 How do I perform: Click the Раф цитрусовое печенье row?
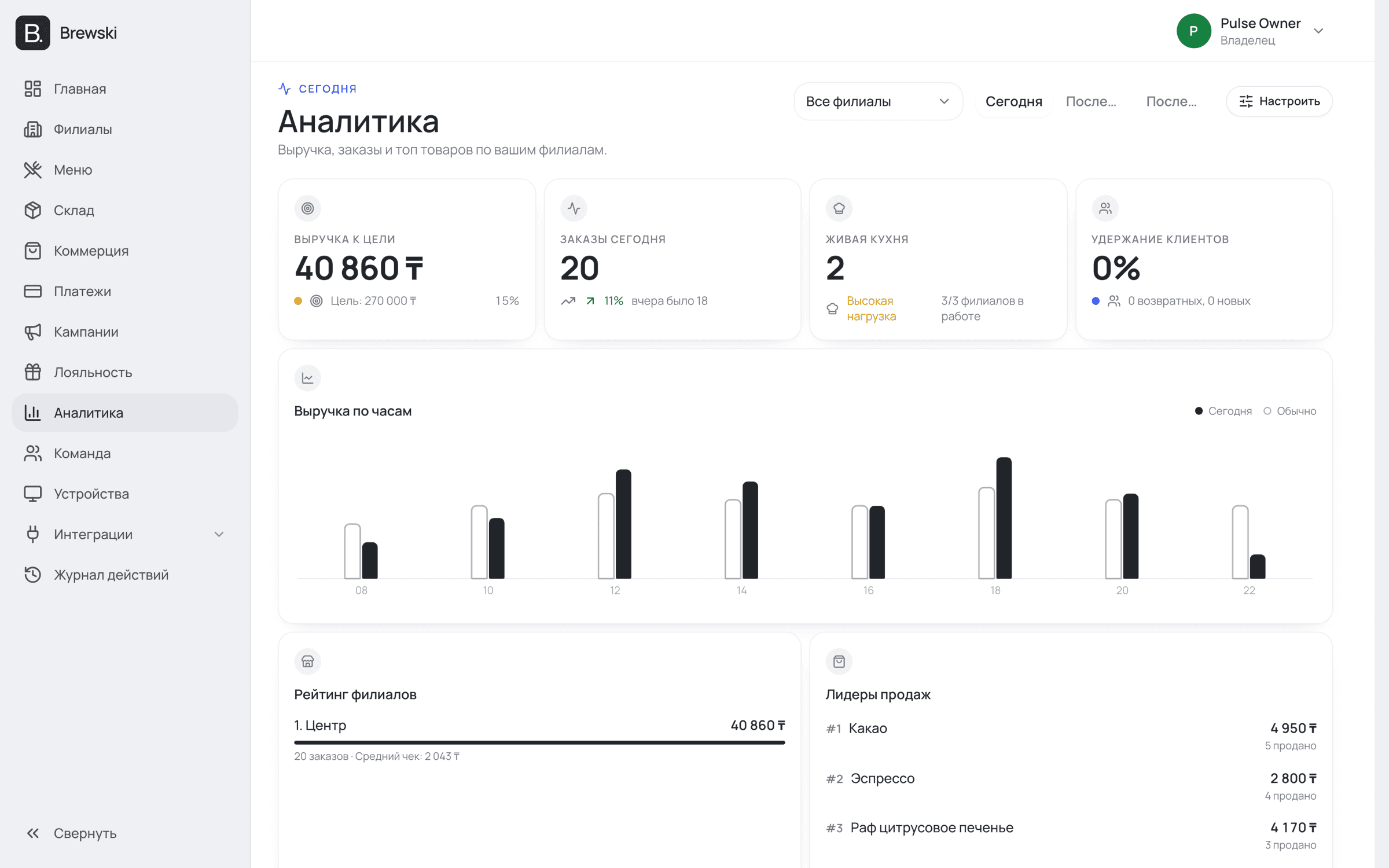1071,836
